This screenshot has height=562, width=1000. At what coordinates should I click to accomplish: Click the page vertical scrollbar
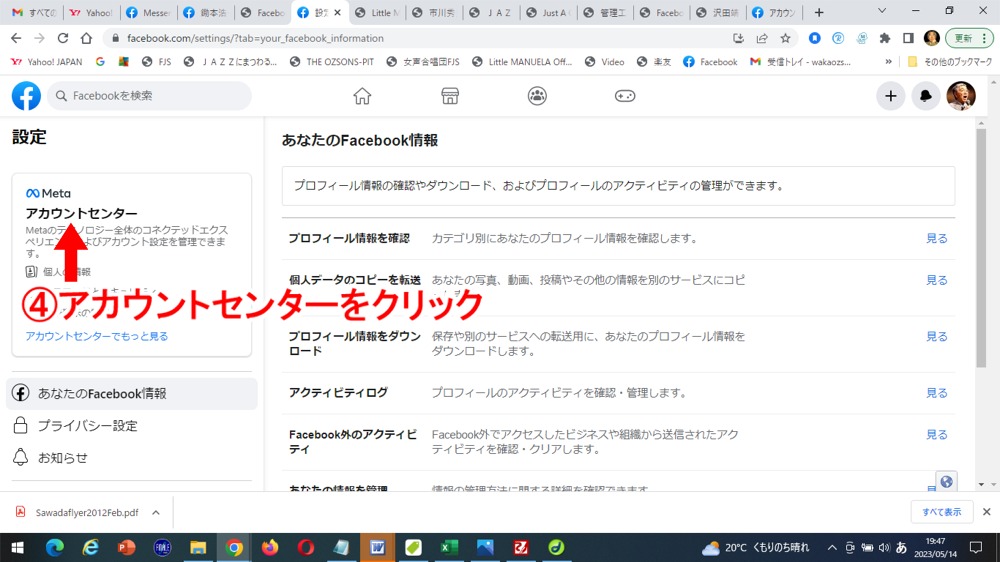(981, 246)
